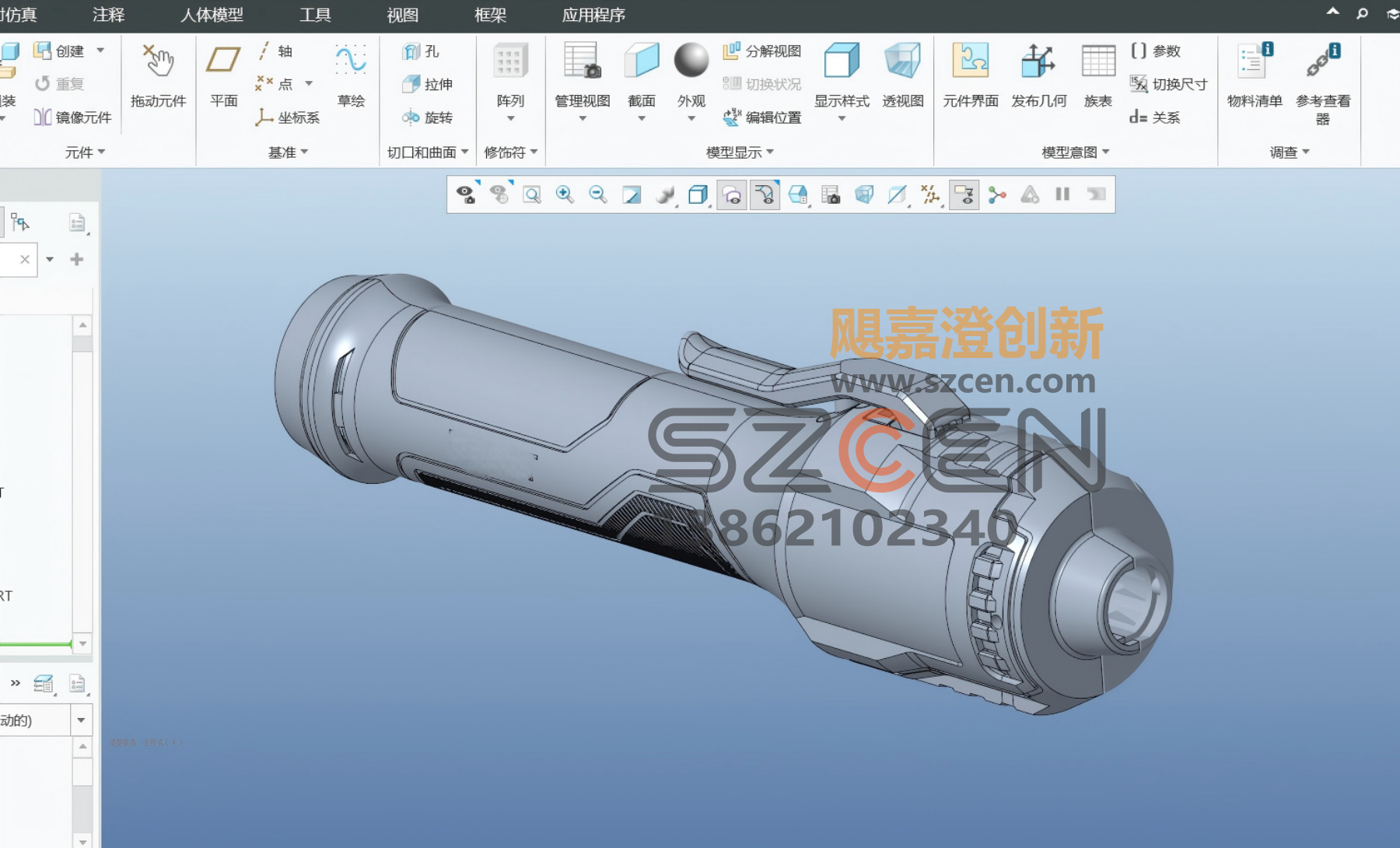This screenshot has width=1400, height=848.
Task: Click the 编辑位置 edit position button
Action: pos(762,117)
